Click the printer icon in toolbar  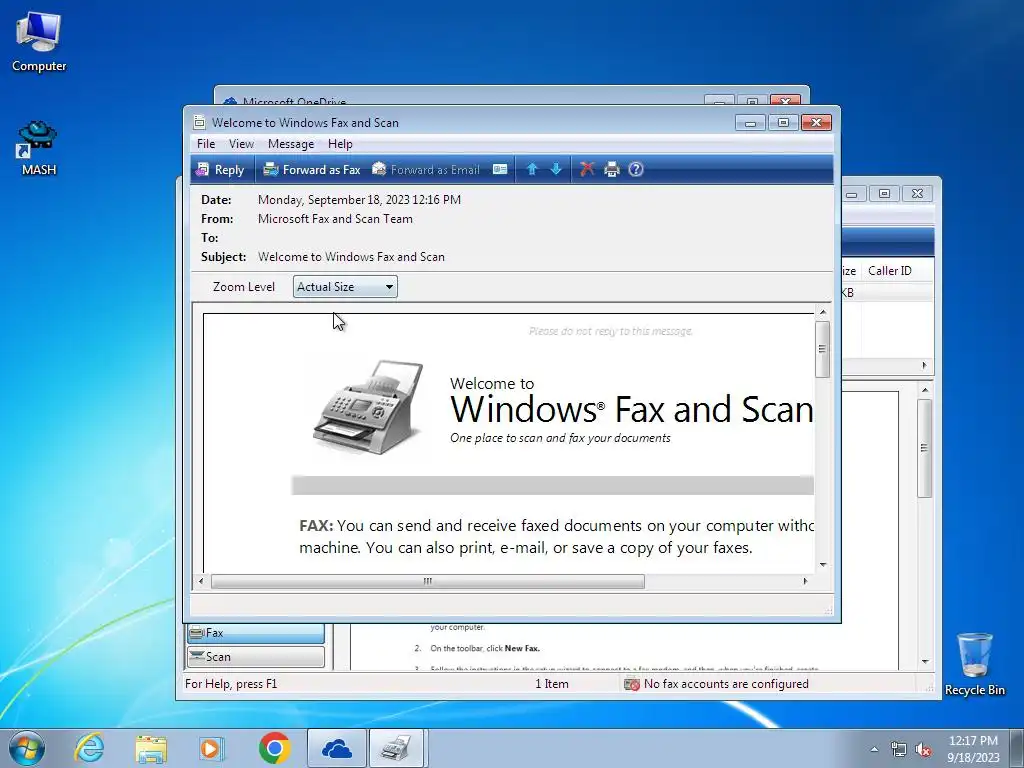click(612, 170)
